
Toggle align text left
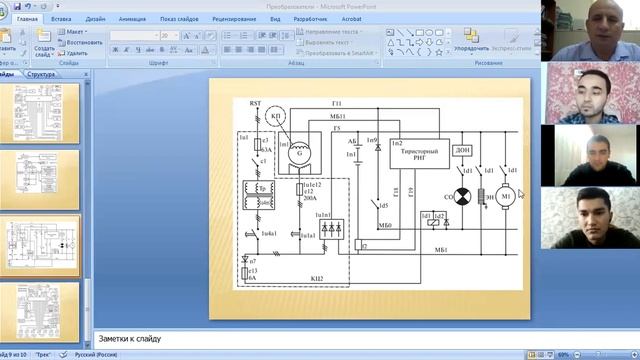[x=227, y=49]
